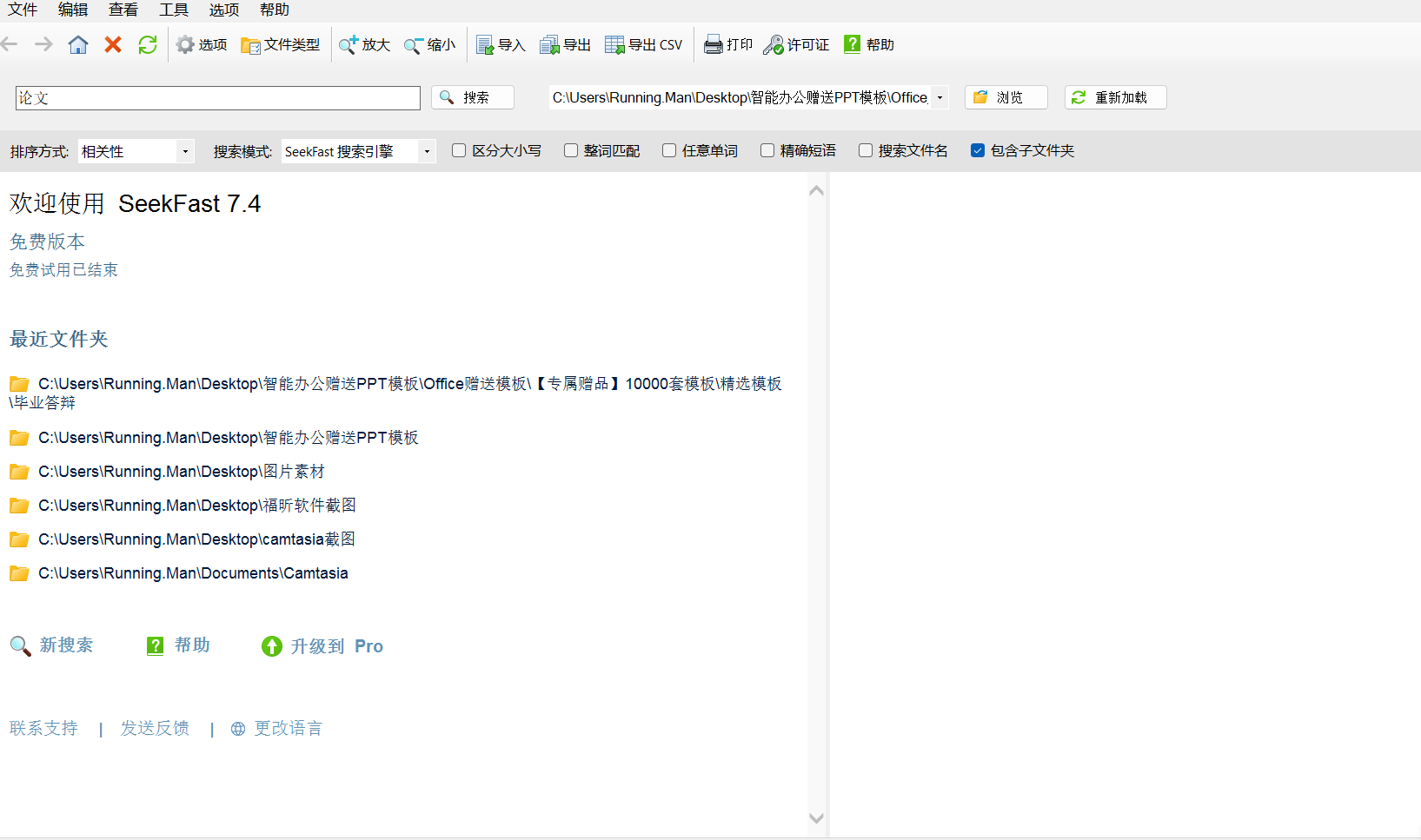This screenshot has width=1421, height=840.
Task: Click the 搜索 search button
Action: (473, 97)
